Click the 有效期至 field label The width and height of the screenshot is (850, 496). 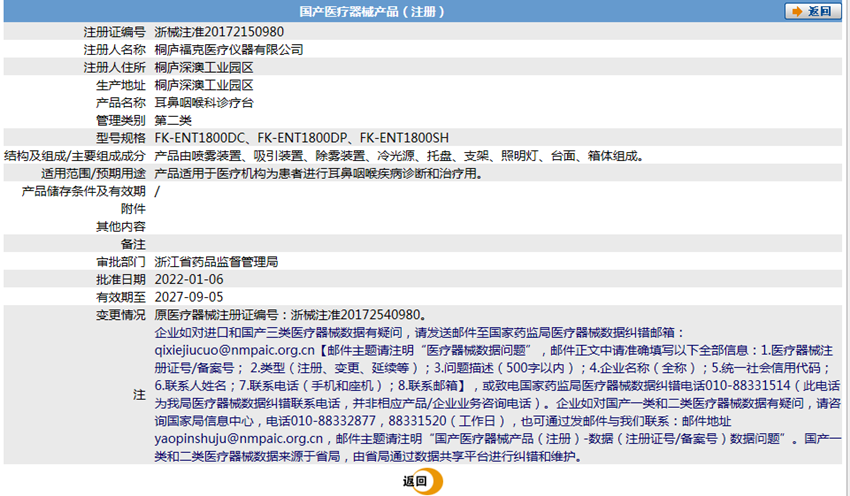point(120,297)
